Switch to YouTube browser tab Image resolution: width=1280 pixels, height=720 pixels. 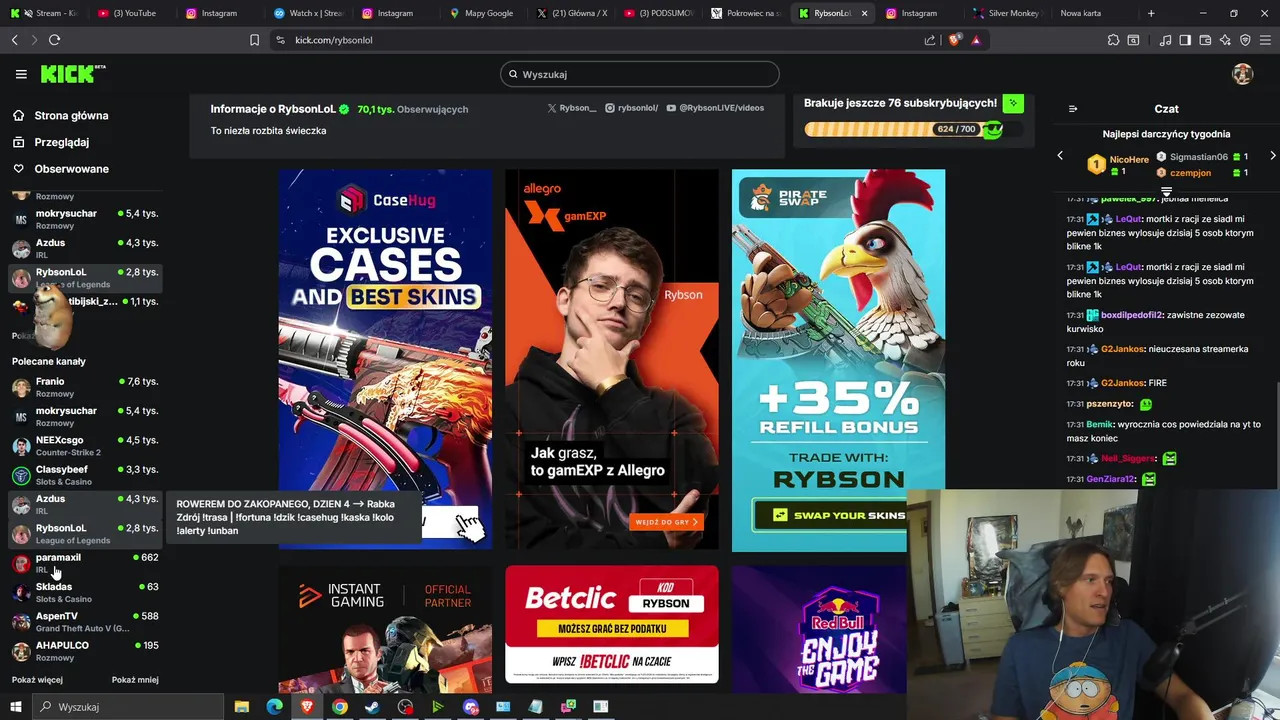click(x=127, y=13)
